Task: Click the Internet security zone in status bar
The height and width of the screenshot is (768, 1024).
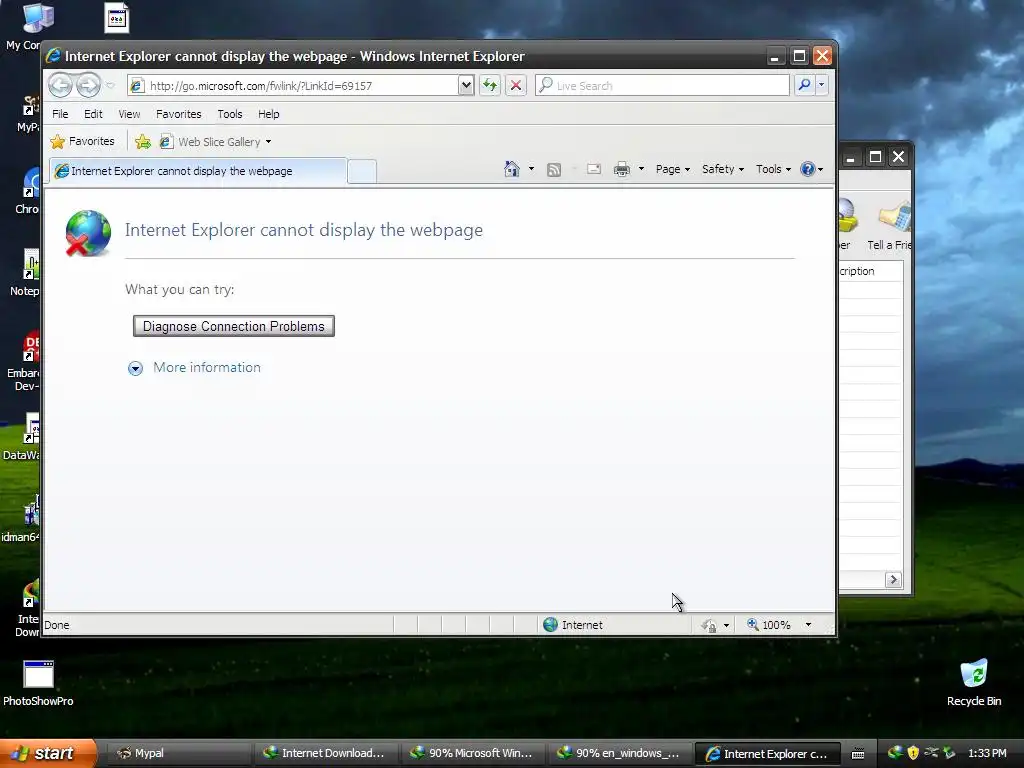Action: coord(573,625)
